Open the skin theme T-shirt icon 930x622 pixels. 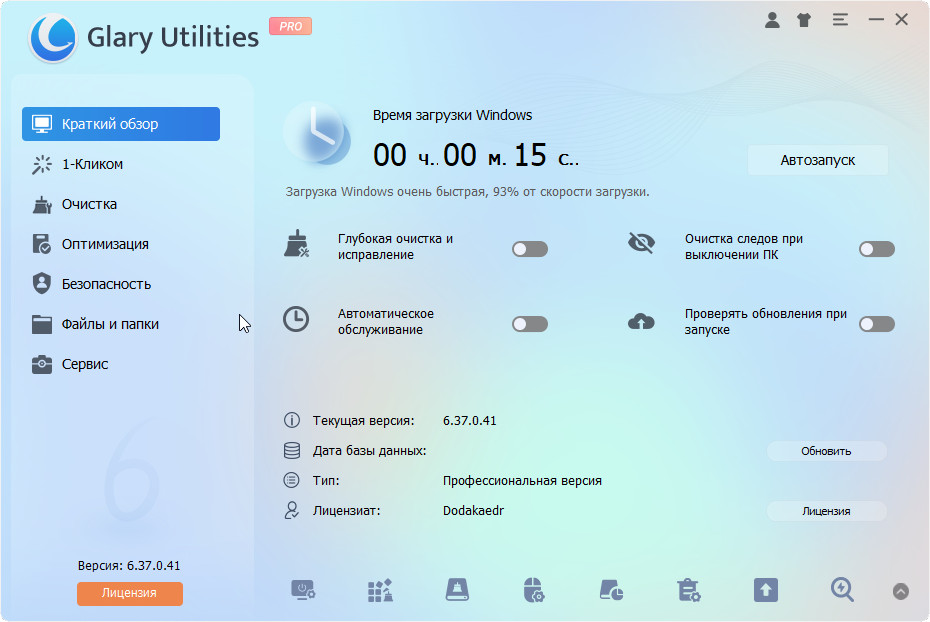(804, 19)
